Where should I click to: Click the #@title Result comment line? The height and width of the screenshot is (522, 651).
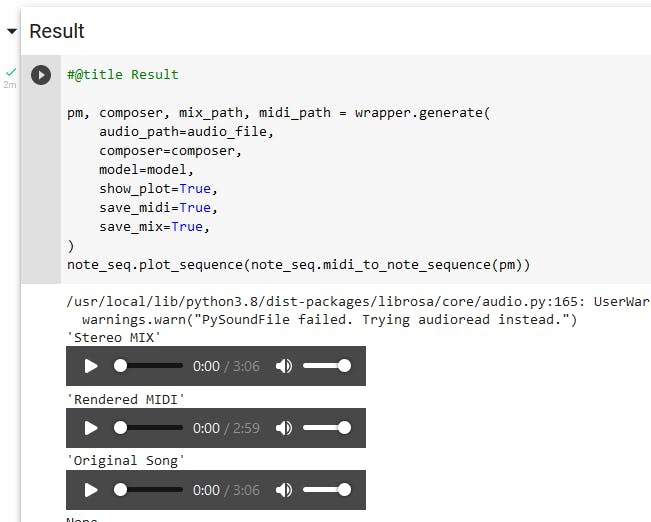click(123, 75)
